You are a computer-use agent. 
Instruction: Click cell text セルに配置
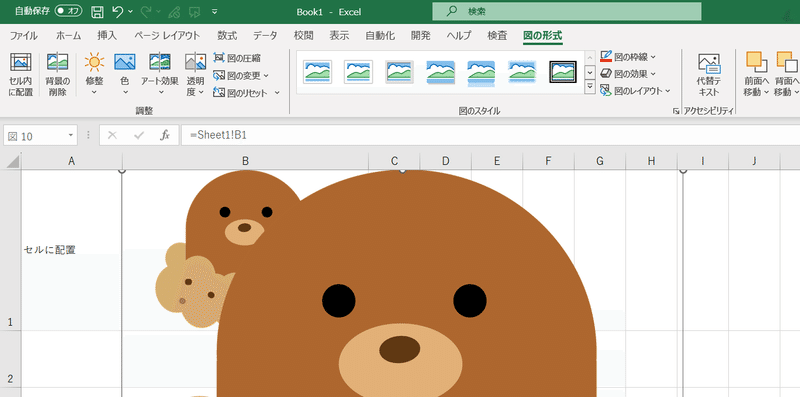tap(49, 250)
